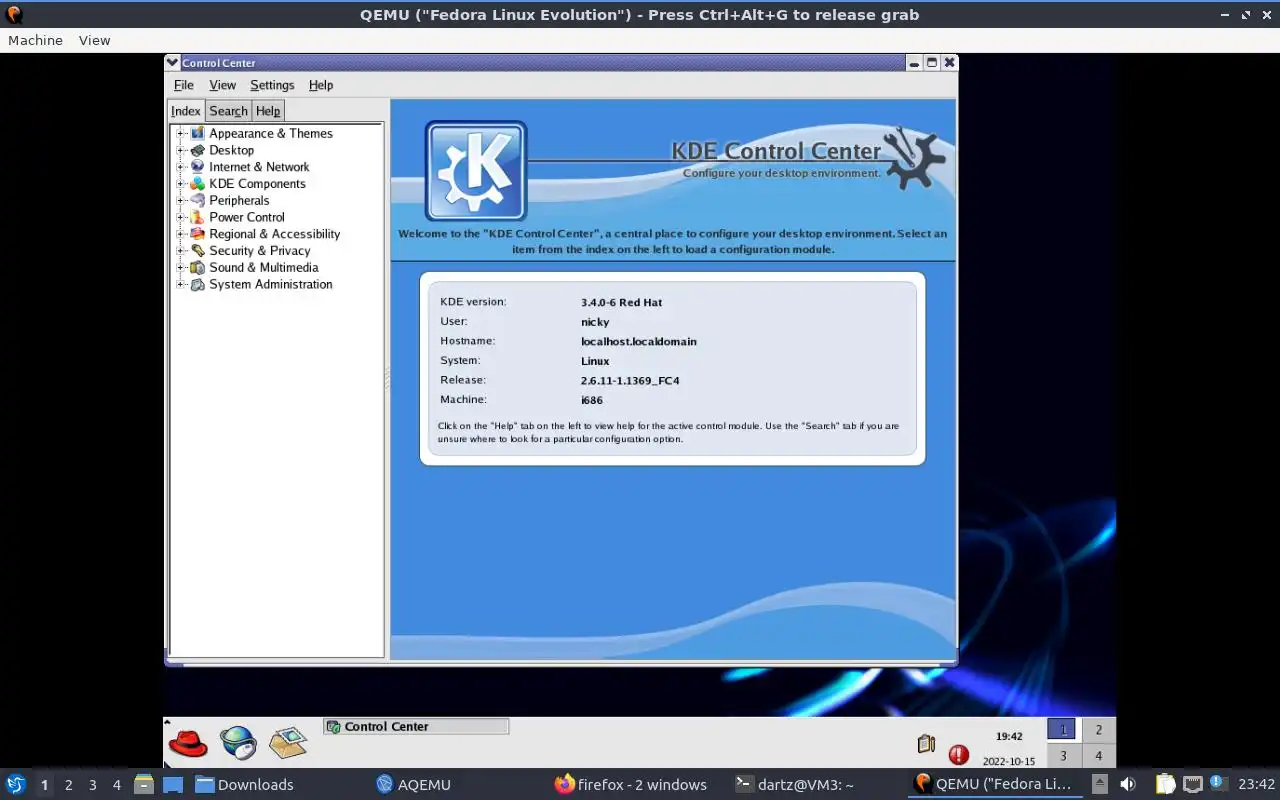The height and width of the screenshot is (800, 1280).
Task: Click the host network tray icon
Action: (1192, 784)
